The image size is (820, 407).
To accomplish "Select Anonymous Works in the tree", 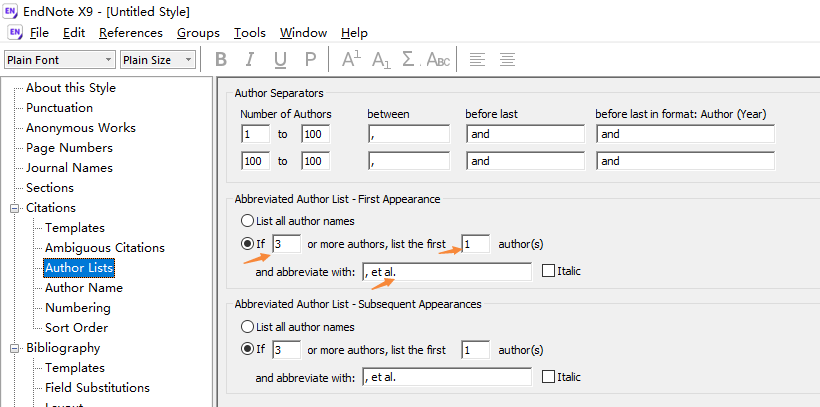I will click(x=81, y=128).
